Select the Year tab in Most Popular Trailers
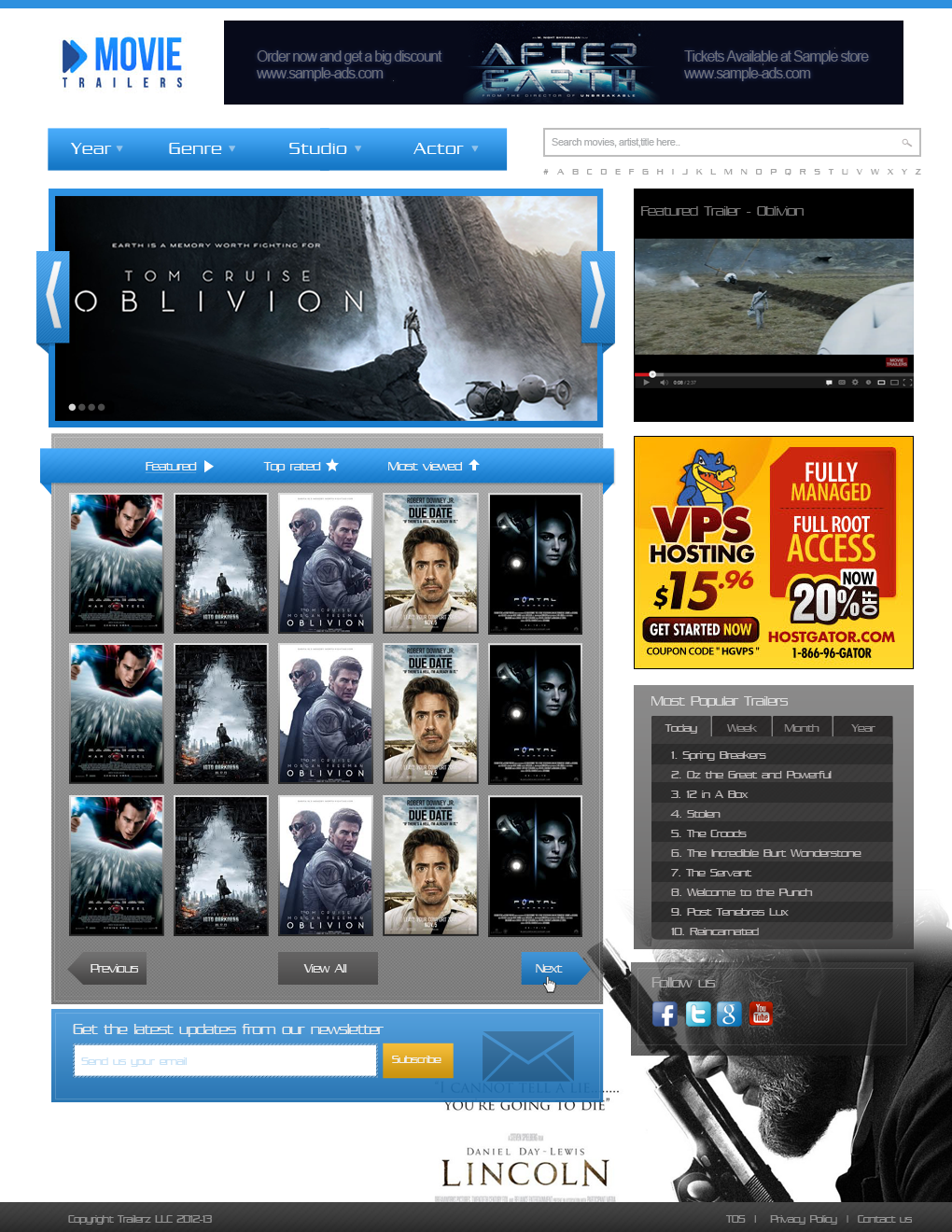The image size is (952, 1232). point(863,728)
